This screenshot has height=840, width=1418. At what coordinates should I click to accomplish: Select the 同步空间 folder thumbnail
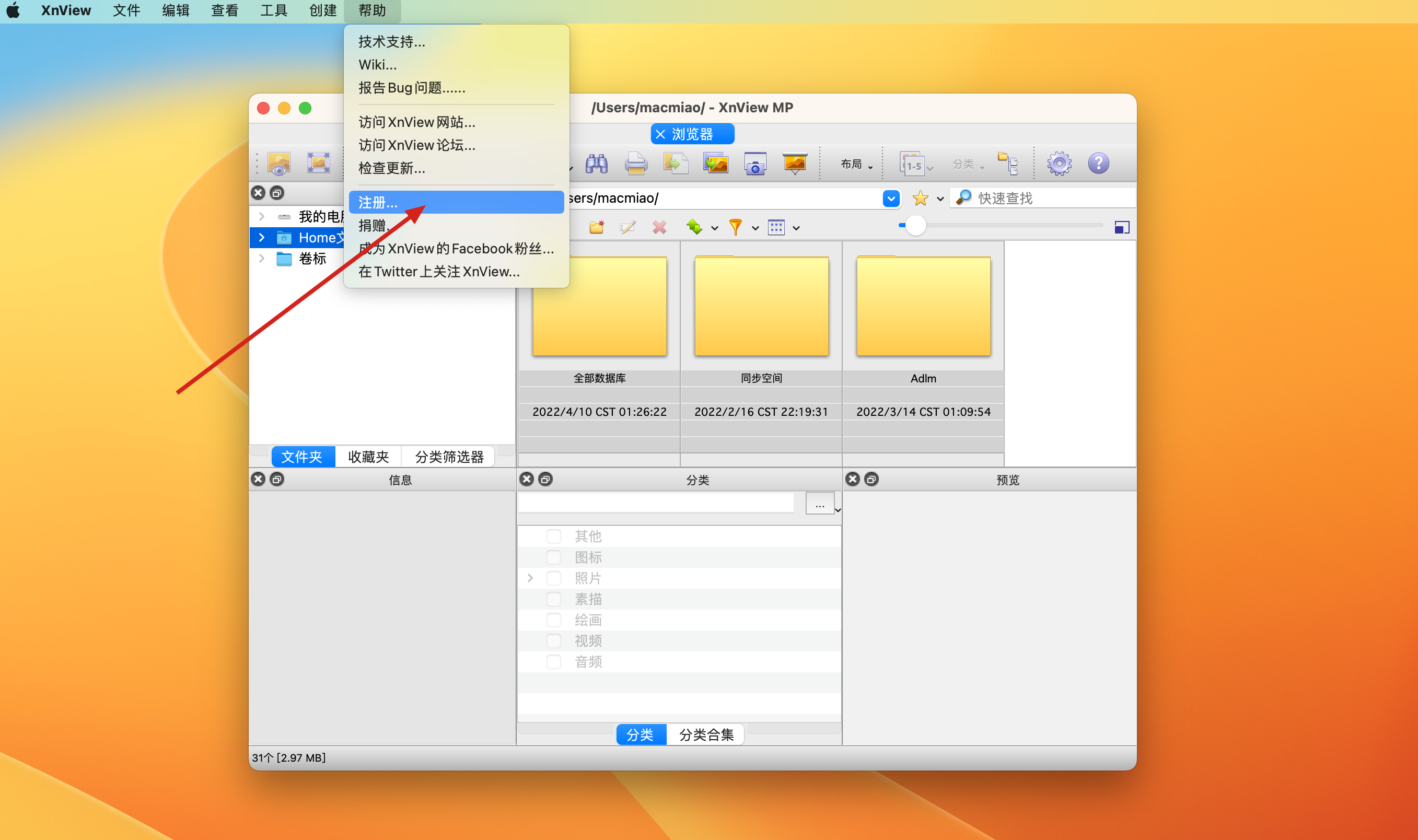761,306
